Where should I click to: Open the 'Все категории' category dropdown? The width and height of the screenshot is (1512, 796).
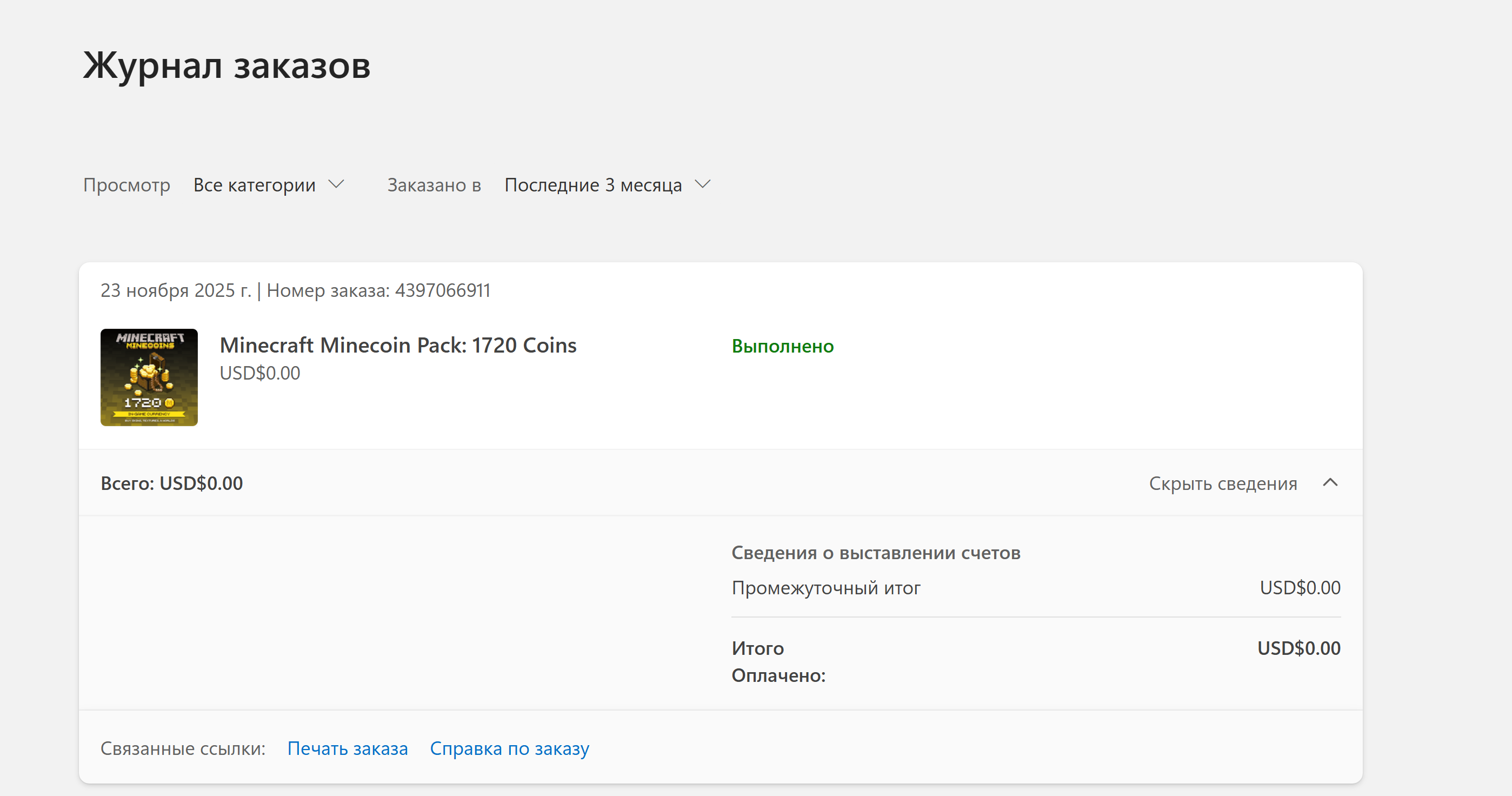269,185
